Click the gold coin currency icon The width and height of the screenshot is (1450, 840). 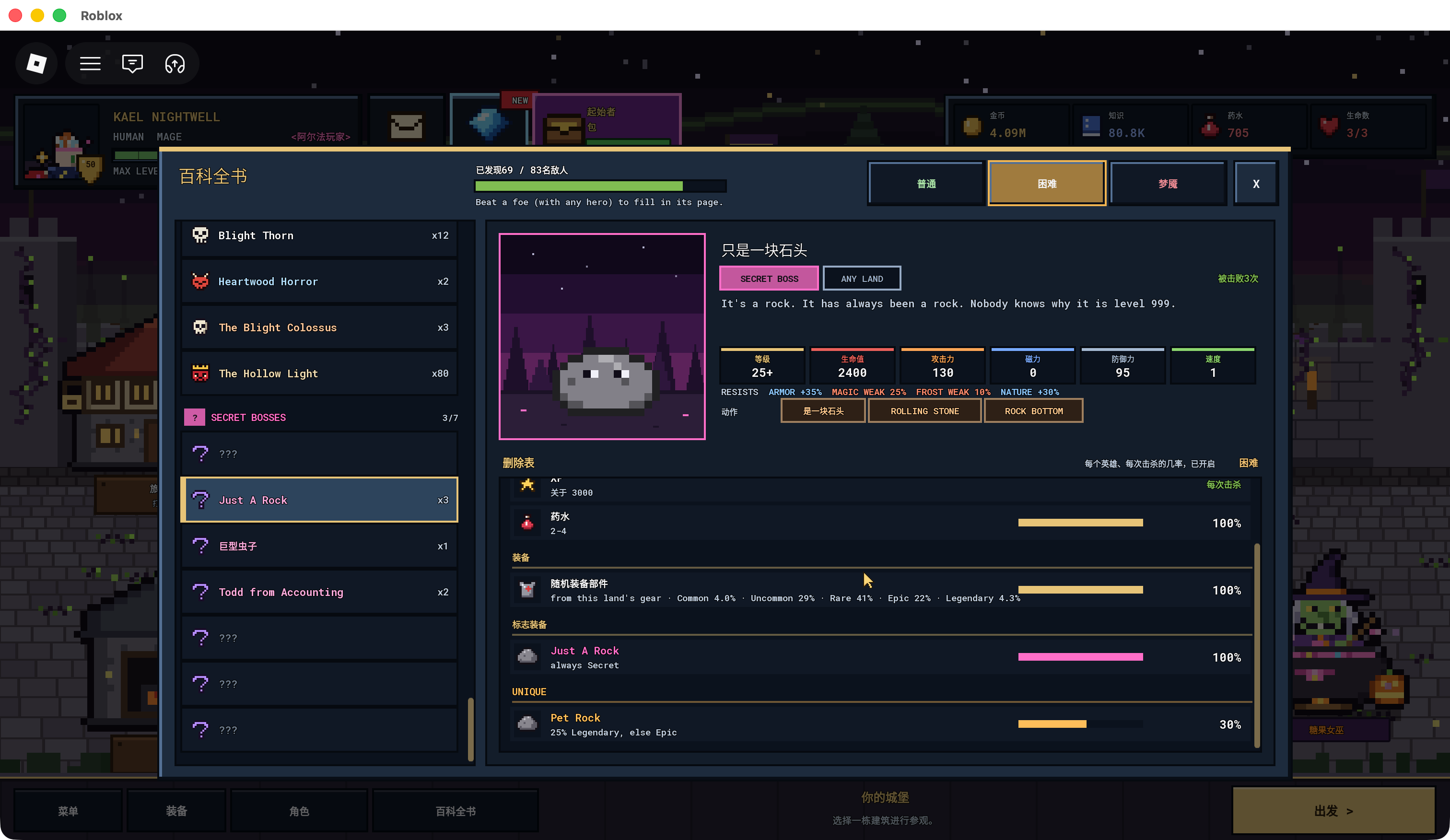(x=972, y=126)
